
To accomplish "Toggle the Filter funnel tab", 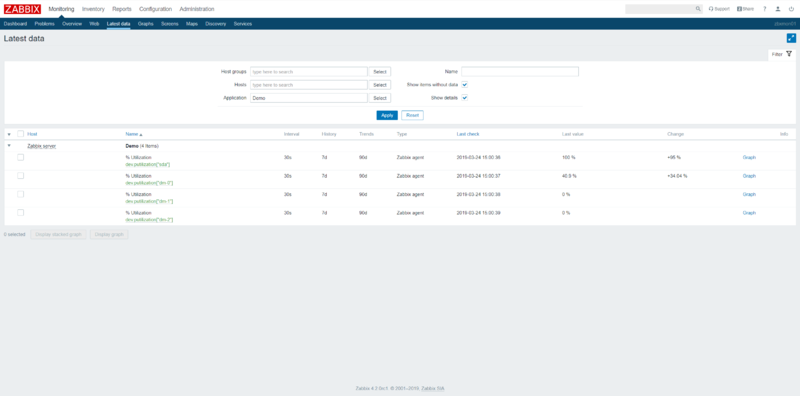I will pos(782,54).
